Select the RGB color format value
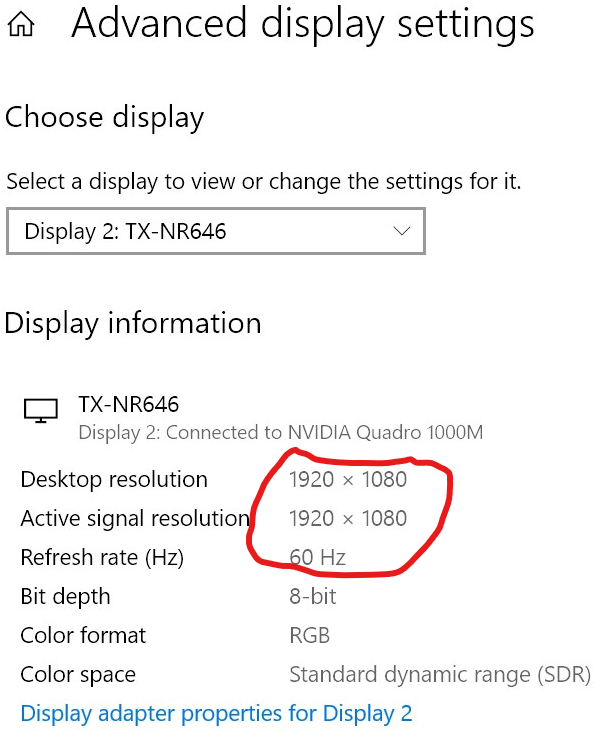The image size is (607, 749). 309,636
